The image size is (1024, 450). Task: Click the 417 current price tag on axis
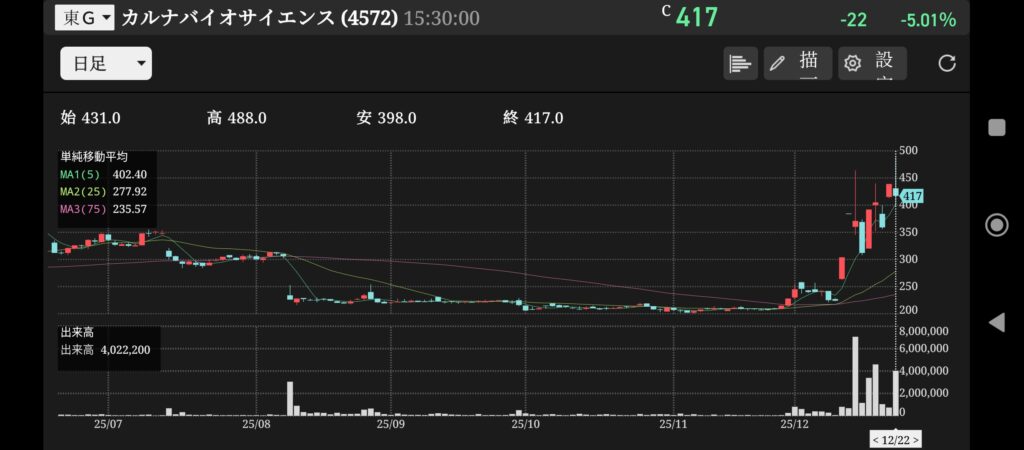tap(911, 196)
